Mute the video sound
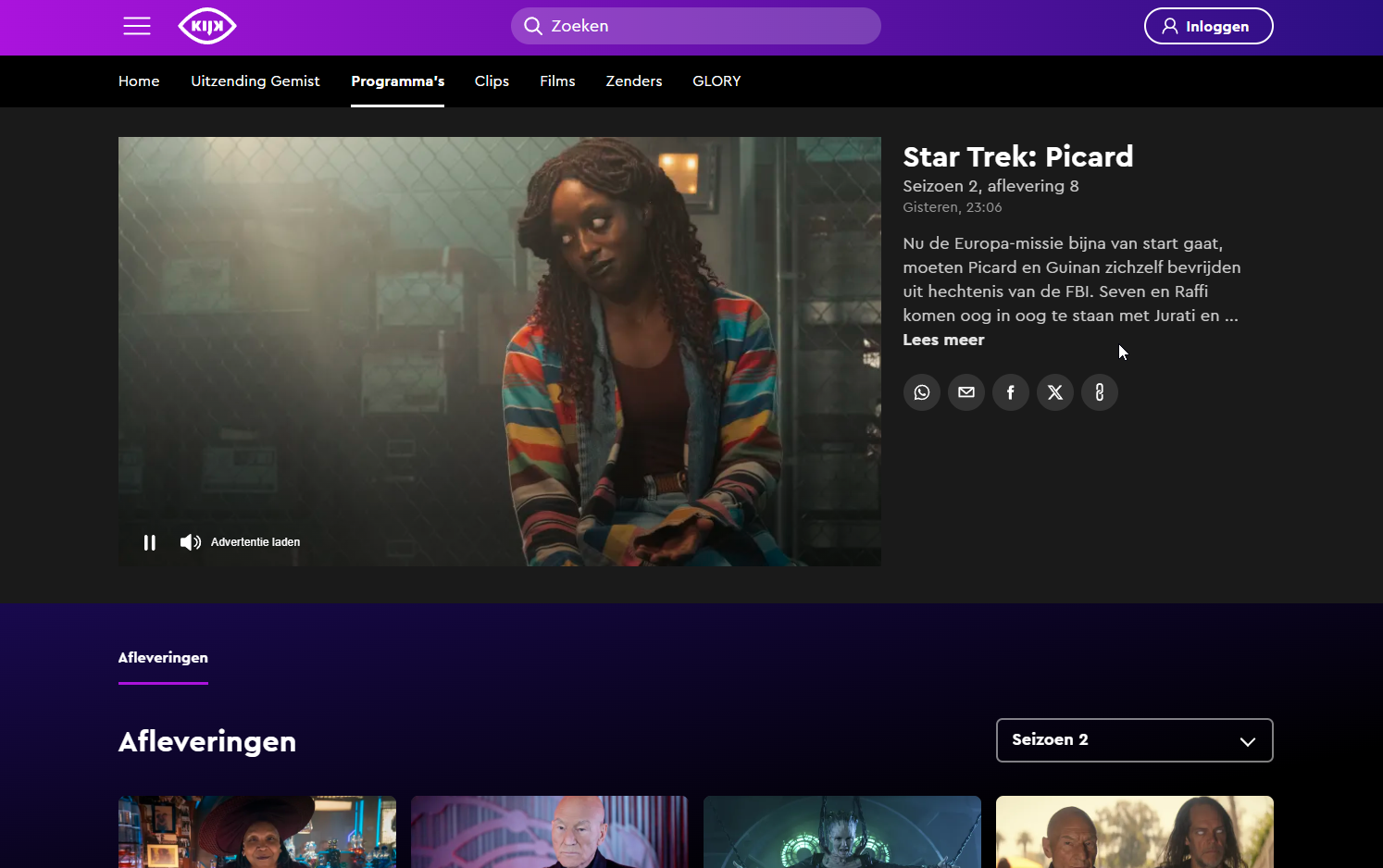Image resolution: width=1383 pixels, height=868 pixels. click(x=190, y=542)
